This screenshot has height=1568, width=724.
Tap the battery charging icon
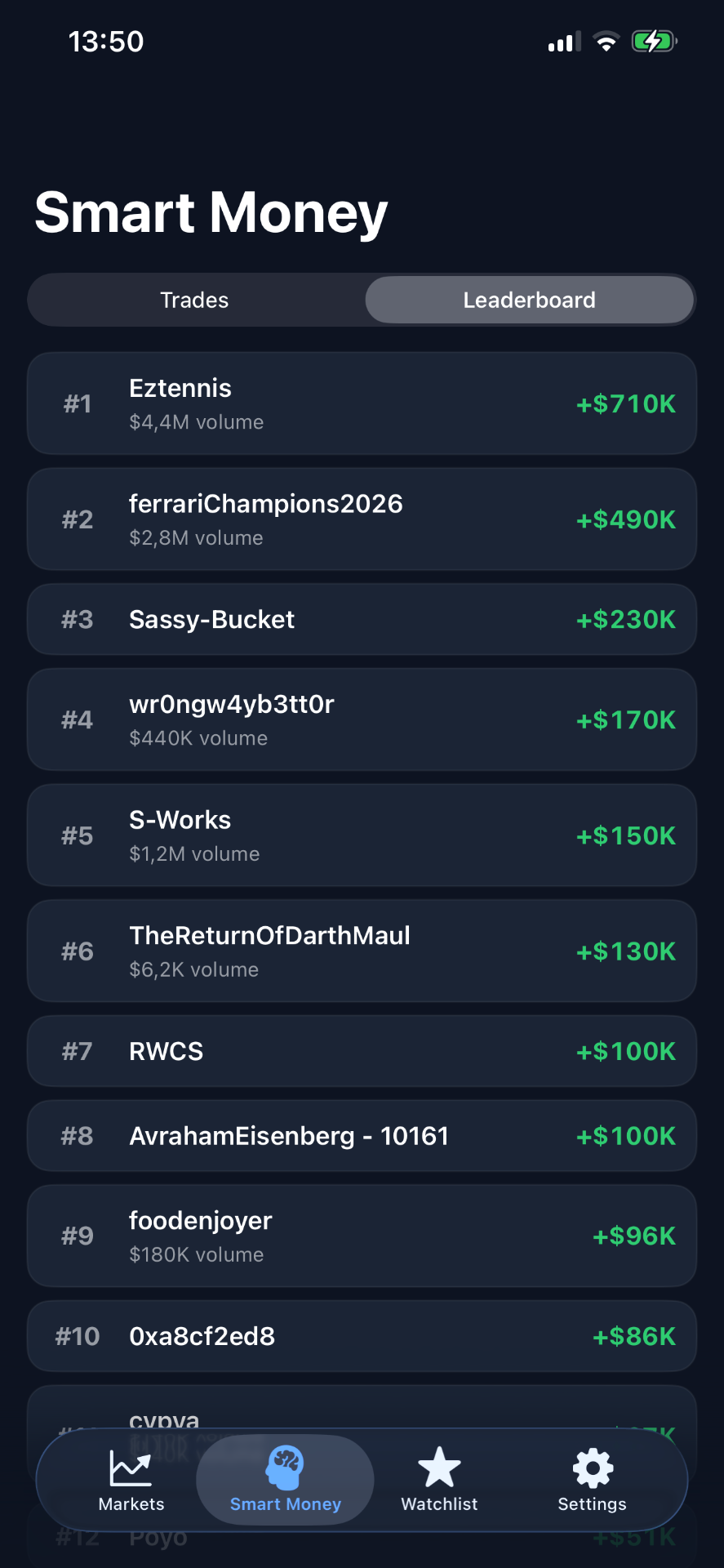tap(655, 41)
